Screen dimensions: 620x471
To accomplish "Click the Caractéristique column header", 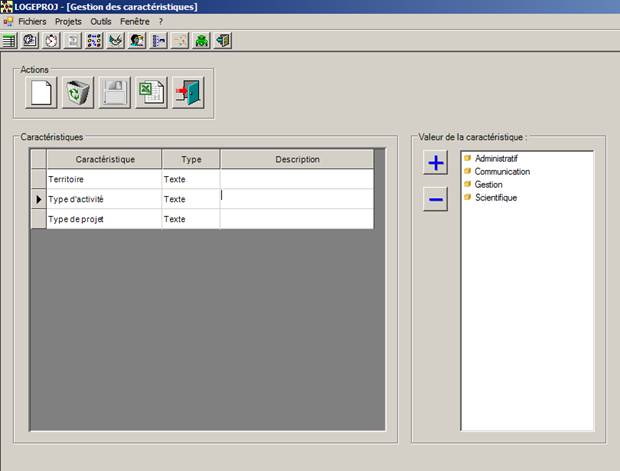I will coord(104,159).
